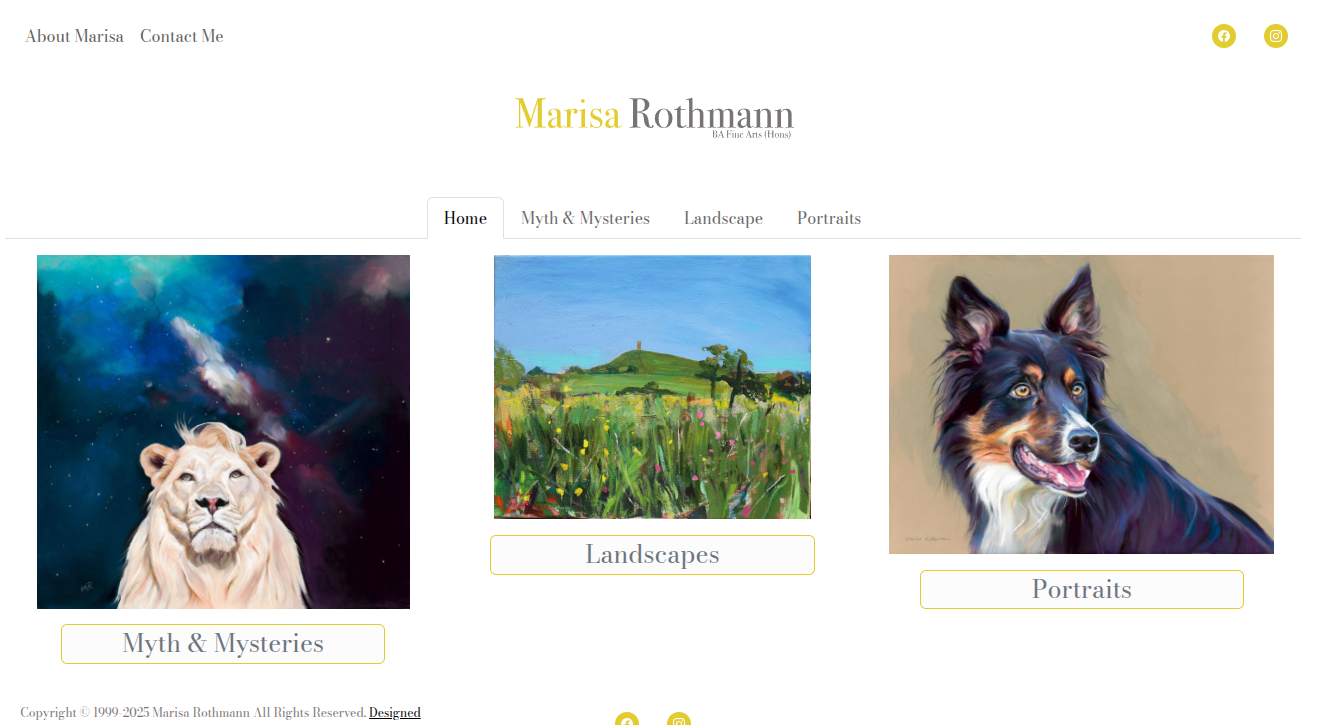Click the Marisa Rothmann site title
The width and height of the screenshot is (1342, 725).
(x=654, y=114)
